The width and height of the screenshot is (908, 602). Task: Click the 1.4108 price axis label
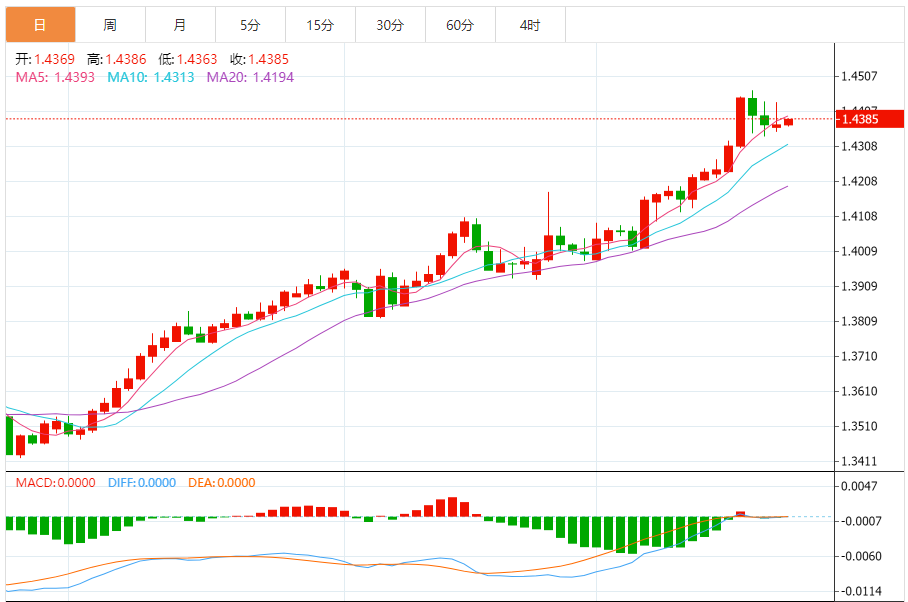(859, 216)
